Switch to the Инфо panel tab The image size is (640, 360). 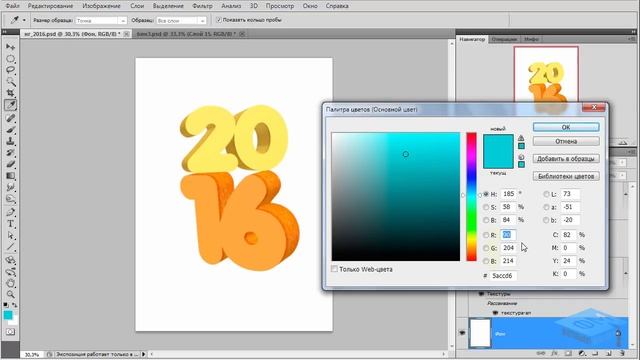tap(531, 39)
